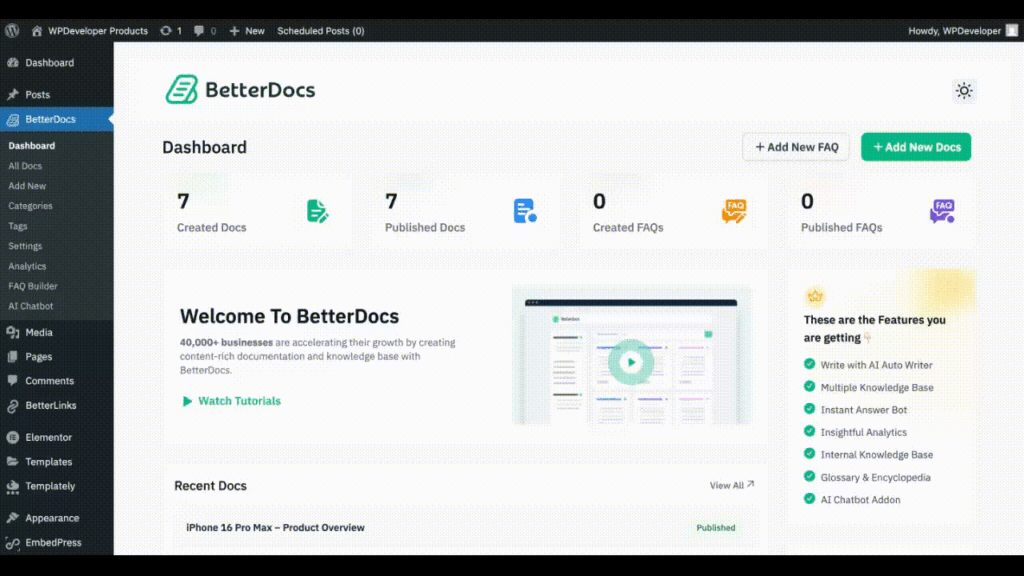1024x576 pixels.
Task: Expand the New menu in admin bar
Action: (x=246, y=30)
